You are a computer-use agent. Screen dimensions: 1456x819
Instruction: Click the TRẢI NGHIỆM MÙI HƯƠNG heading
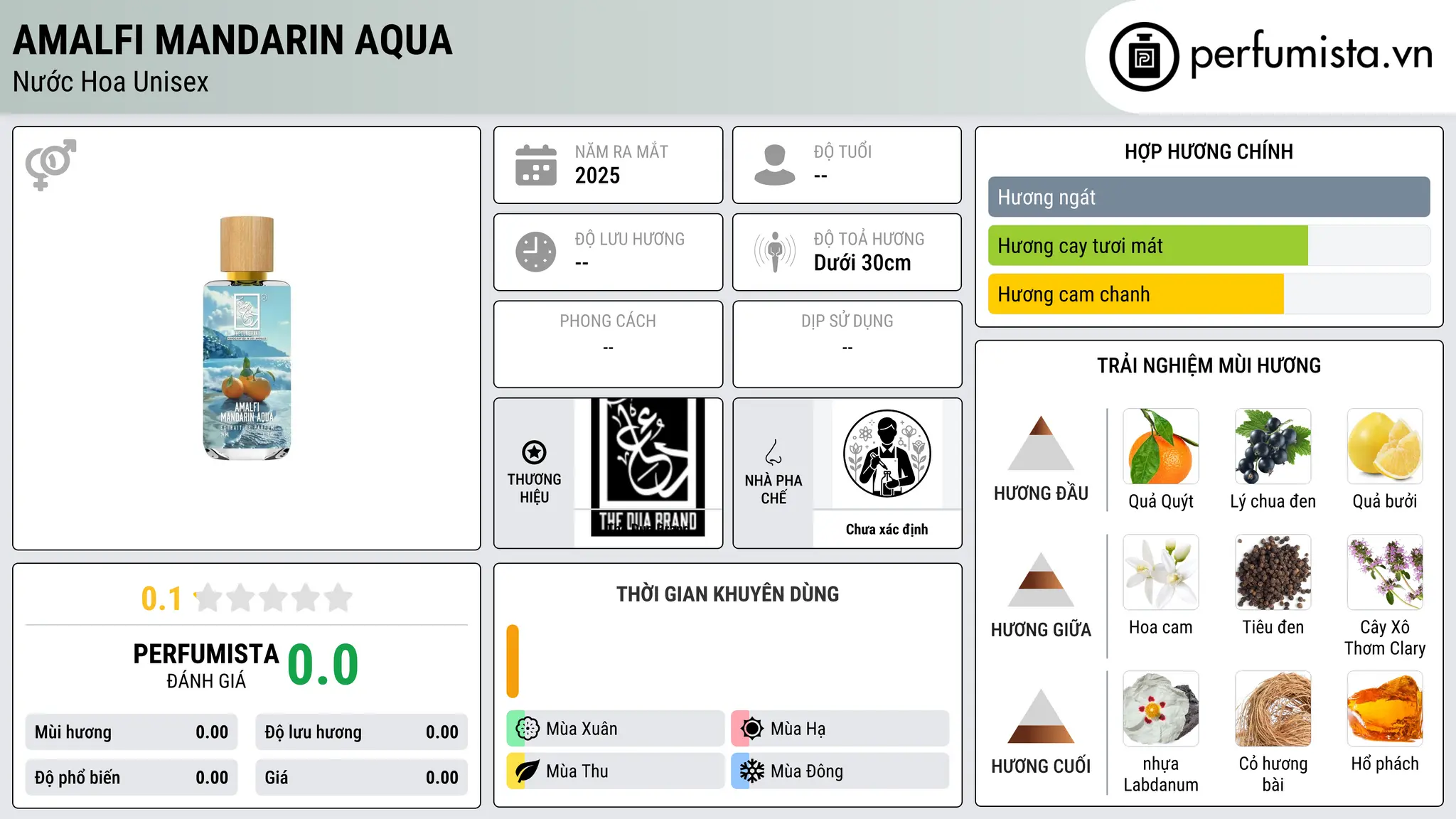(x=1209, y=365)
